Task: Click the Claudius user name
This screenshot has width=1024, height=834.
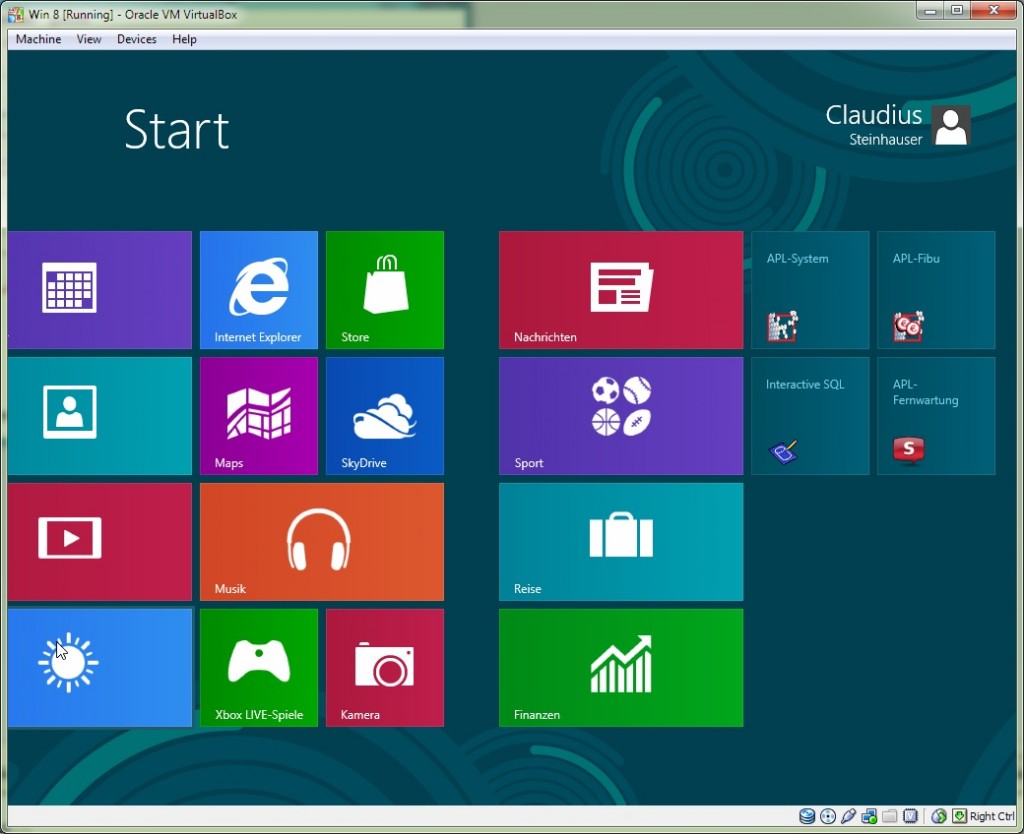Action: coord(874,115)
